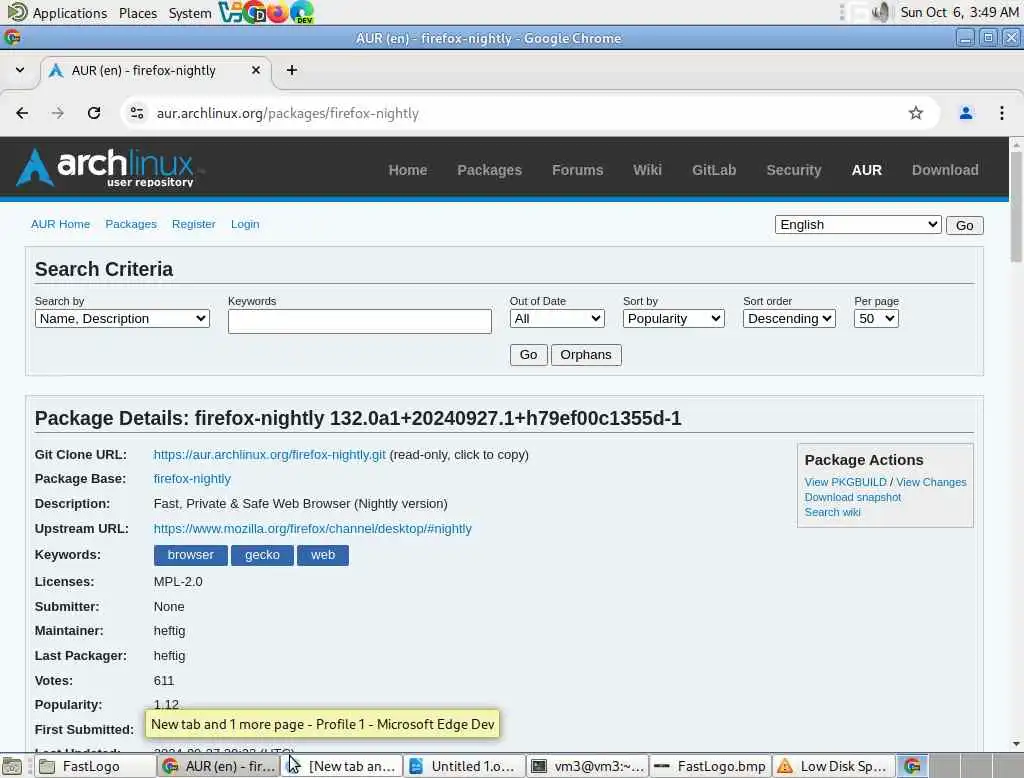
Task: Open the mozilla.org upstream URL
Action: point(312,528)
